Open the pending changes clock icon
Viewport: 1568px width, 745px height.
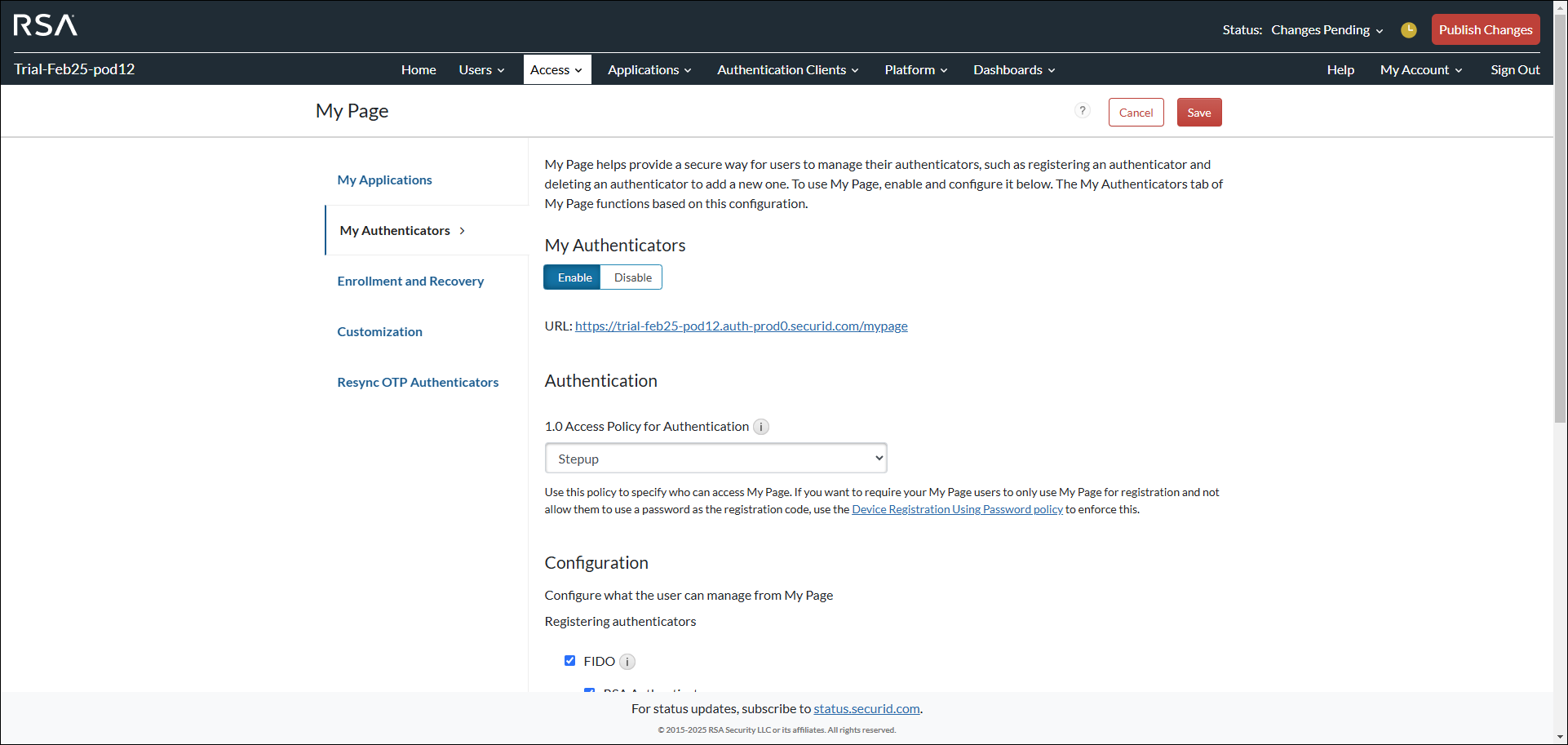1408,29
